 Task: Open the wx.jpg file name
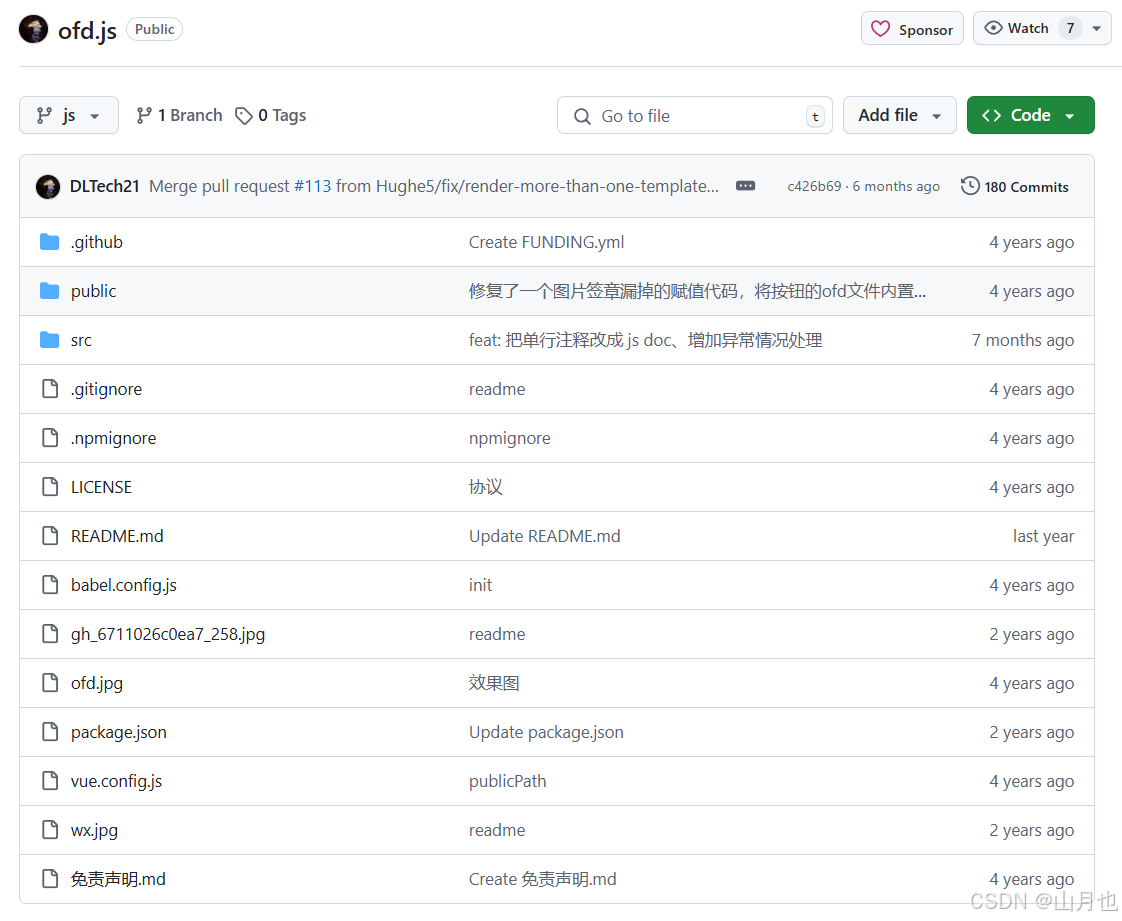click(94, 831)
